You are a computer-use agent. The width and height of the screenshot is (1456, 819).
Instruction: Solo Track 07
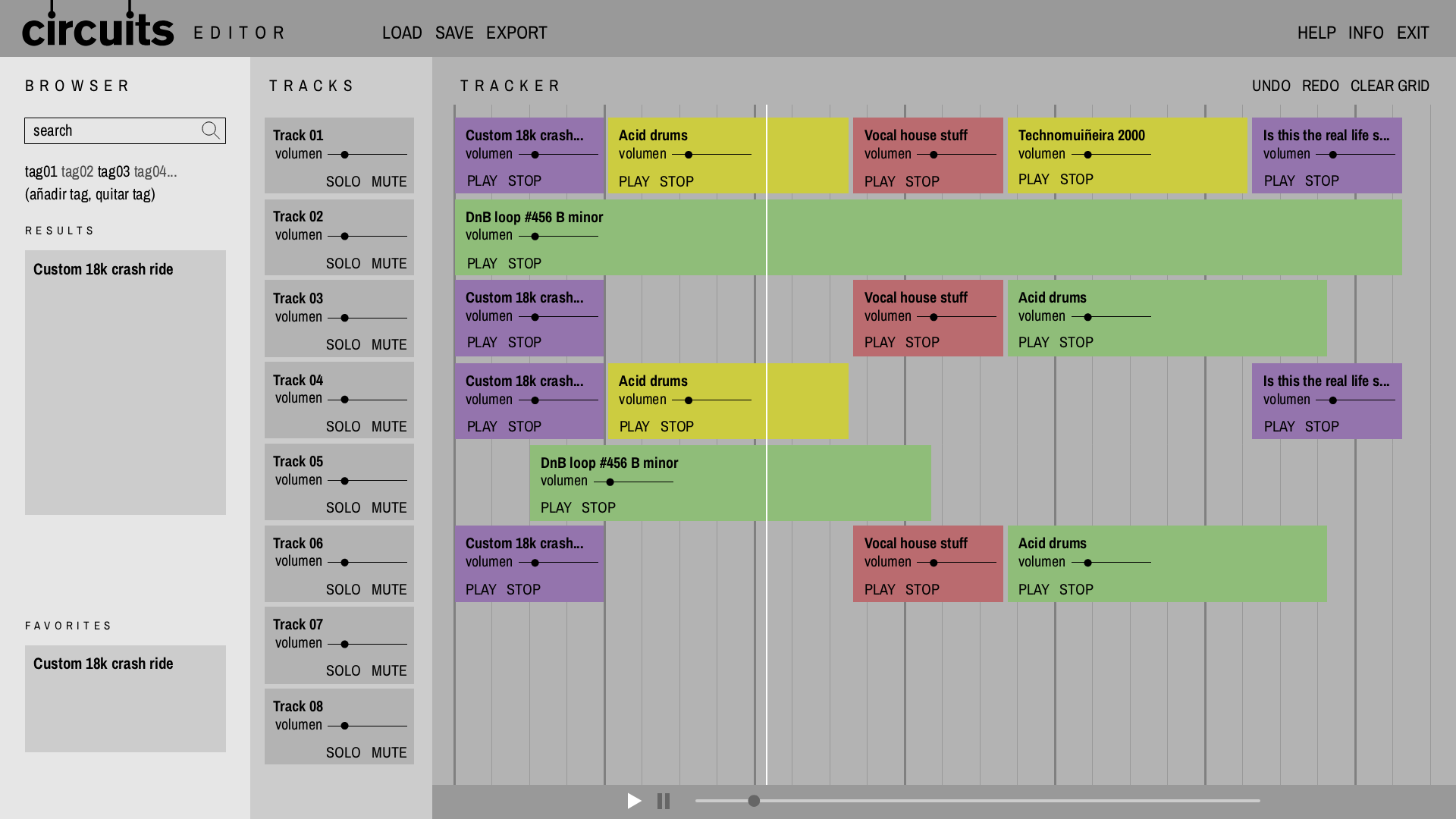click(344, 670)
